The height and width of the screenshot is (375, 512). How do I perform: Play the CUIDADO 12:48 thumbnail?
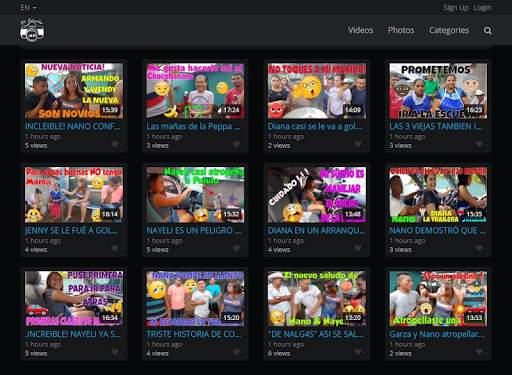click(x=317, y=195)
